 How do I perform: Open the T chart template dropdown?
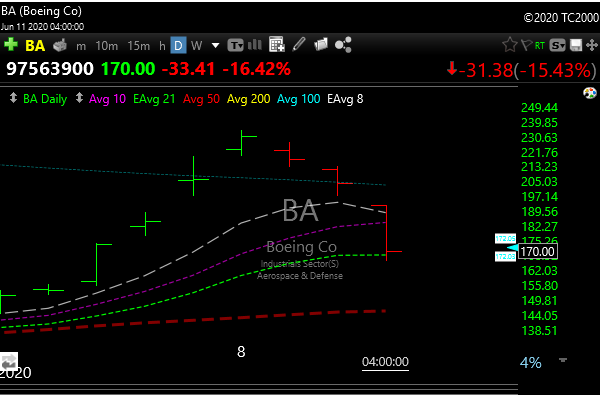tap(235, 45)
